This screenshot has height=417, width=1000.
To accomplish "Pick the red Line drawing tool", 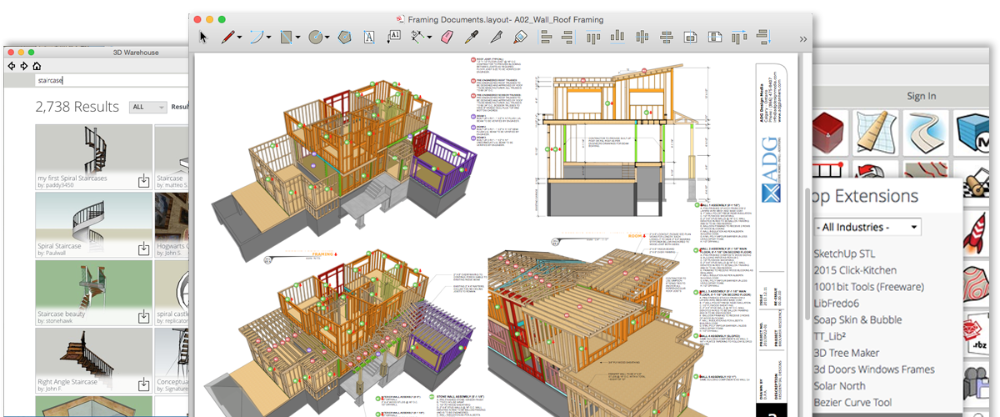I will 228,37.
